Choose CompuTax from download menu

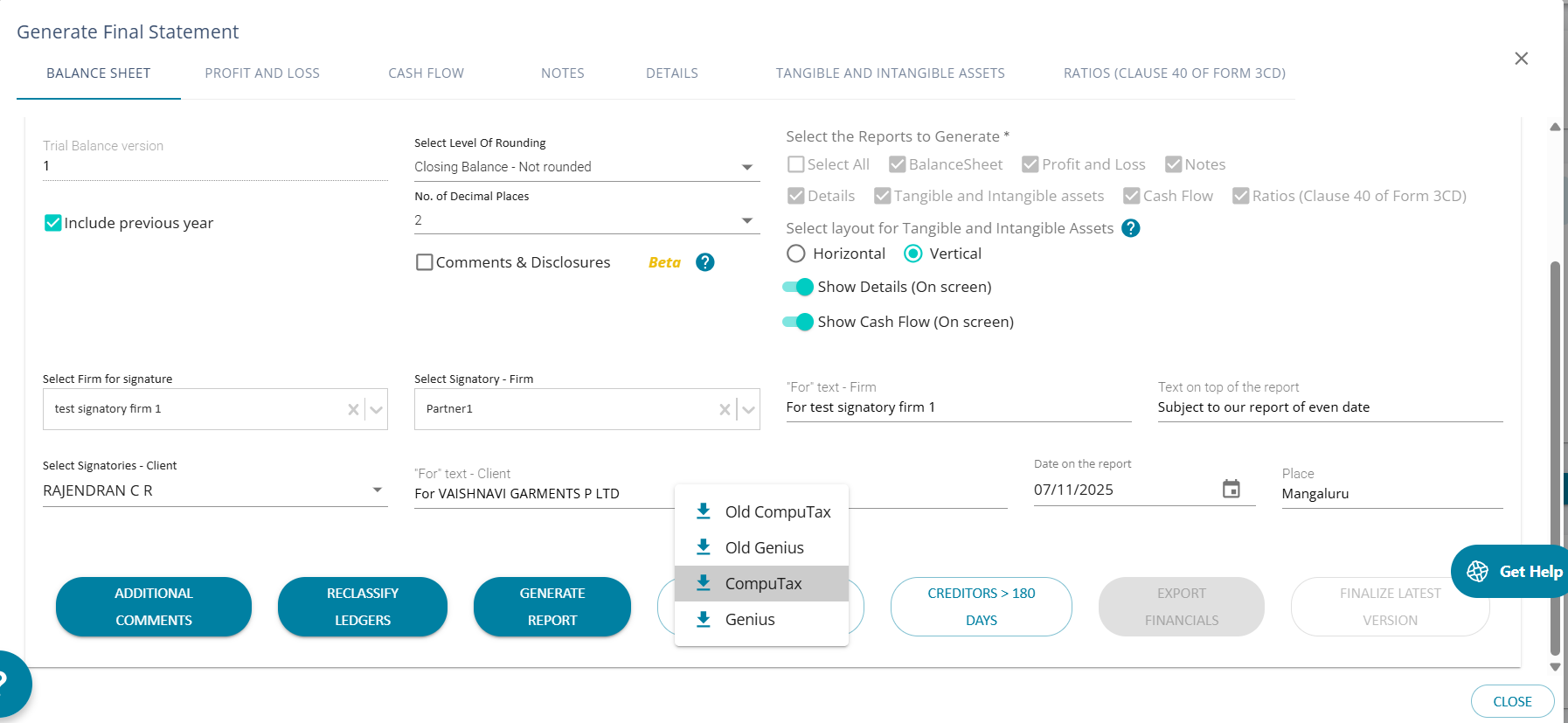tap(762, 583)
